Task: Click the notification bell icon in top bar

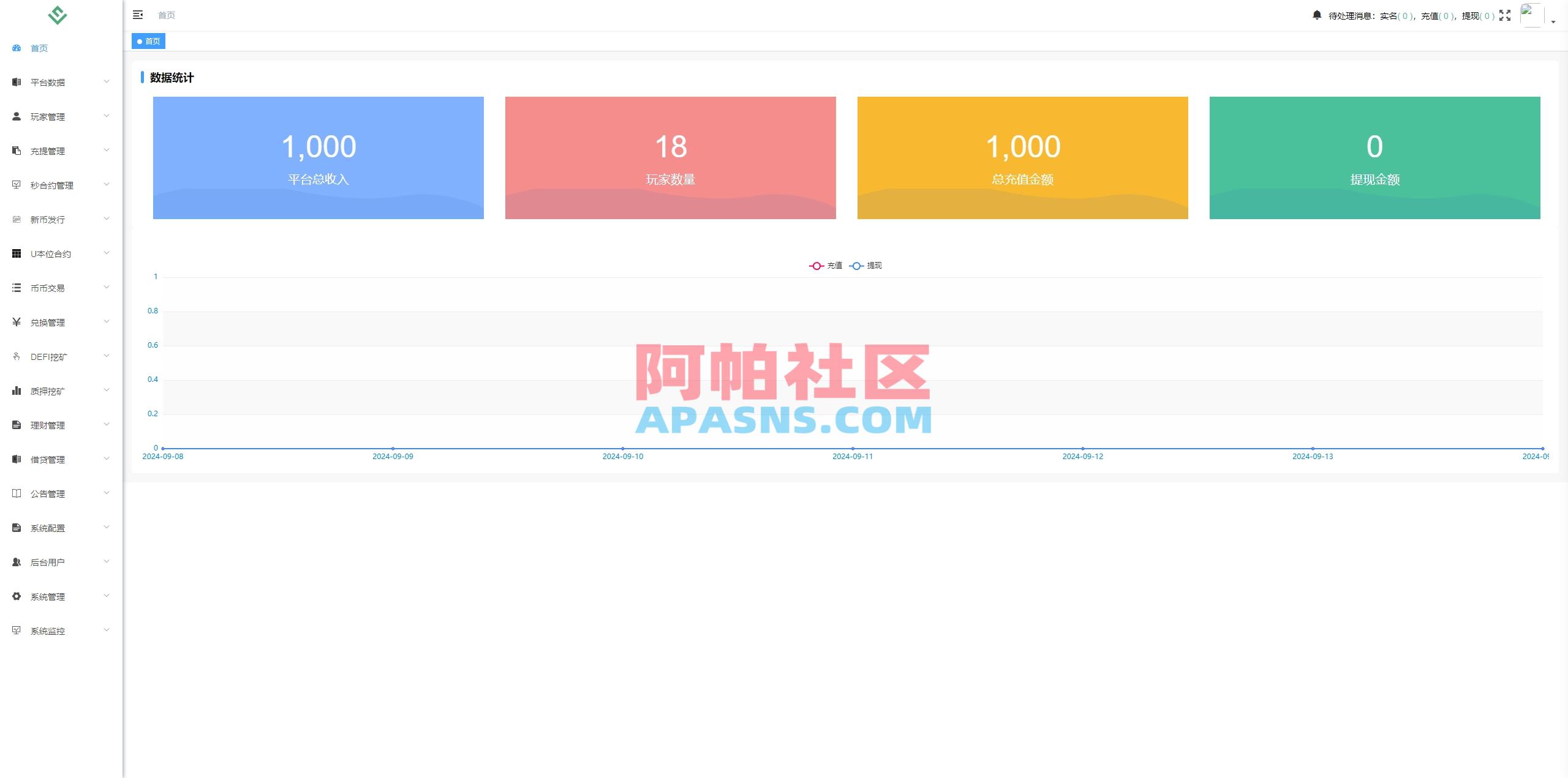Action: 1317,15
